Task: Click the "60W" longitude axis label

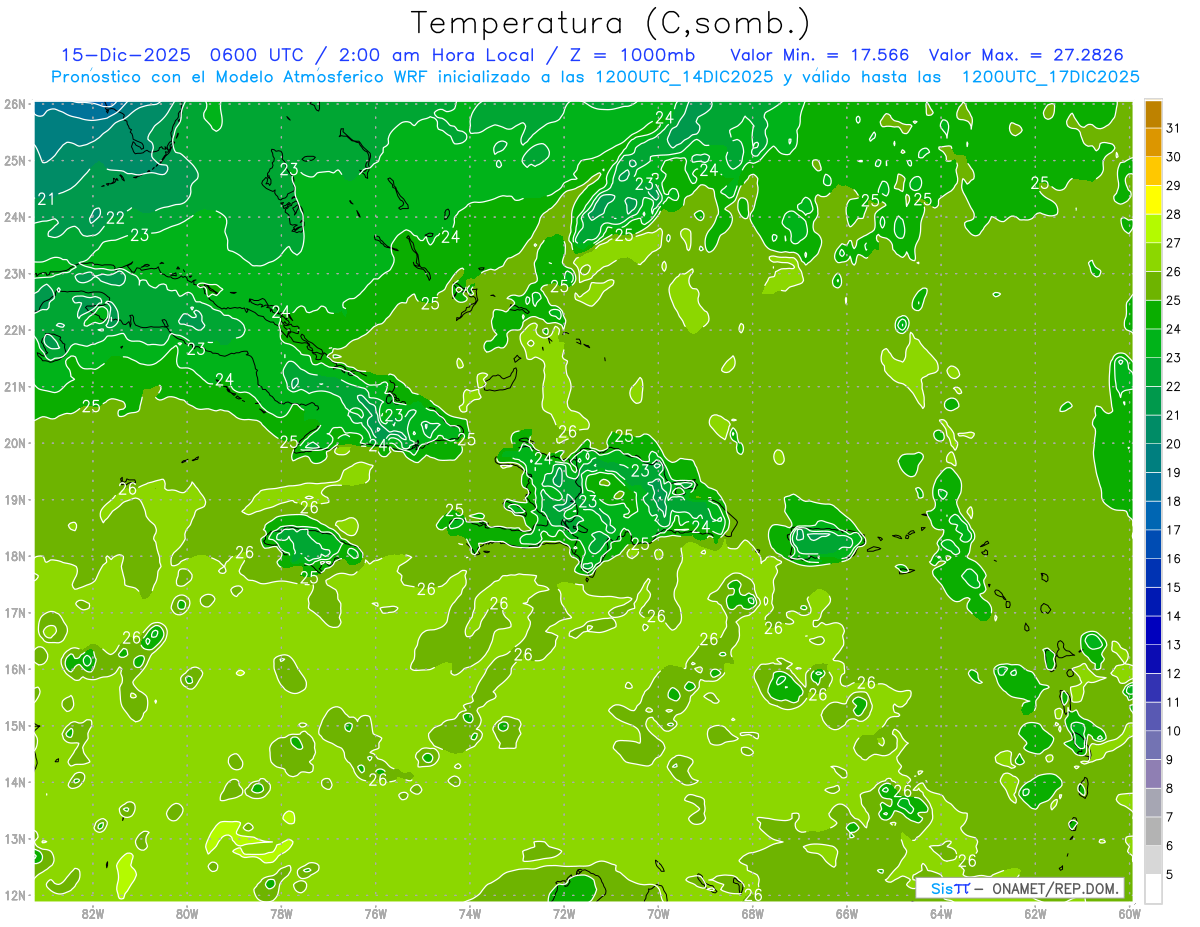Action: coord(1130,913)
